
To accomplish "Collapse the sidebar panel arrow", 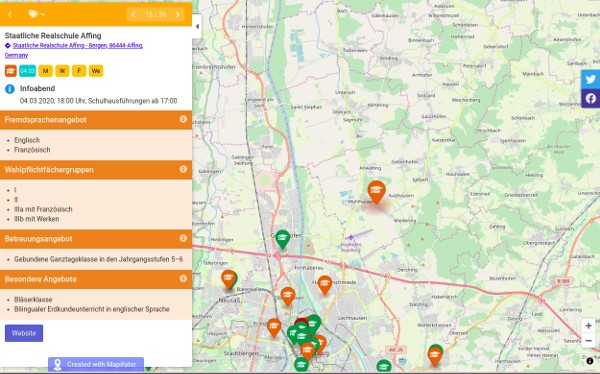I will tap(197, 26).
